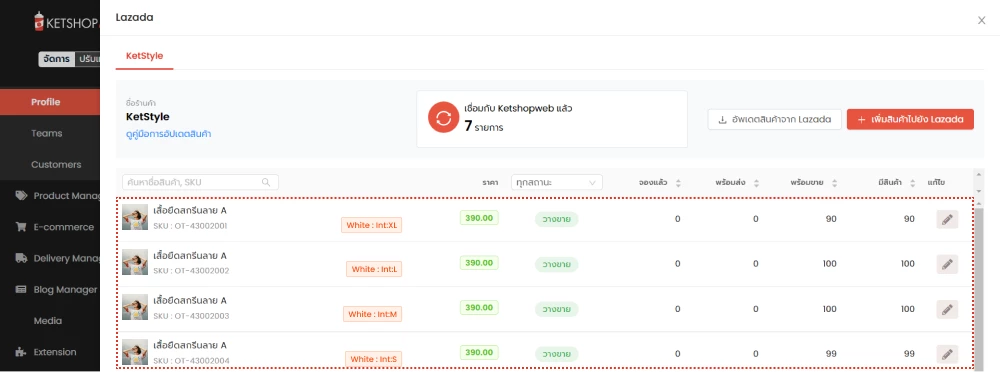The height and width of the screenshot is (372, 1000).
Task: Click วางขาย status of SKU OT-43002002
Action: click(556, 264)
